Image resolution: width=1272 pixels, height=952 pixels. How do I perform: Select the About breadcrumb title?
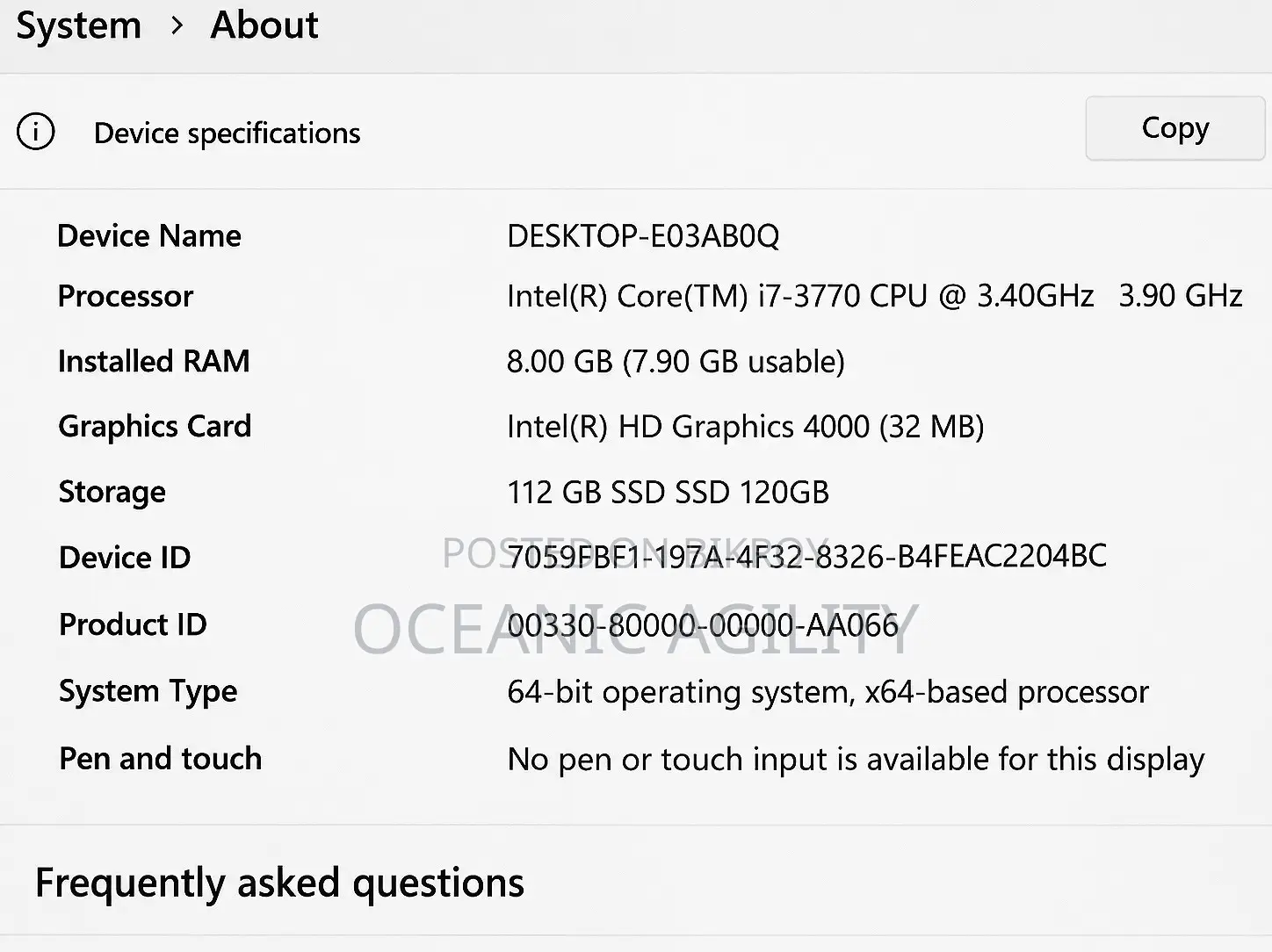click(x=264, y=25)
